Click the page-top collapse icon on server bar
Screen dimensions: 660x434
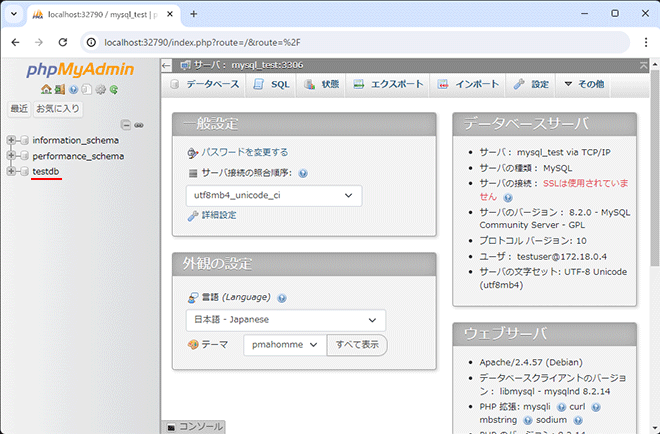point(644,65)
